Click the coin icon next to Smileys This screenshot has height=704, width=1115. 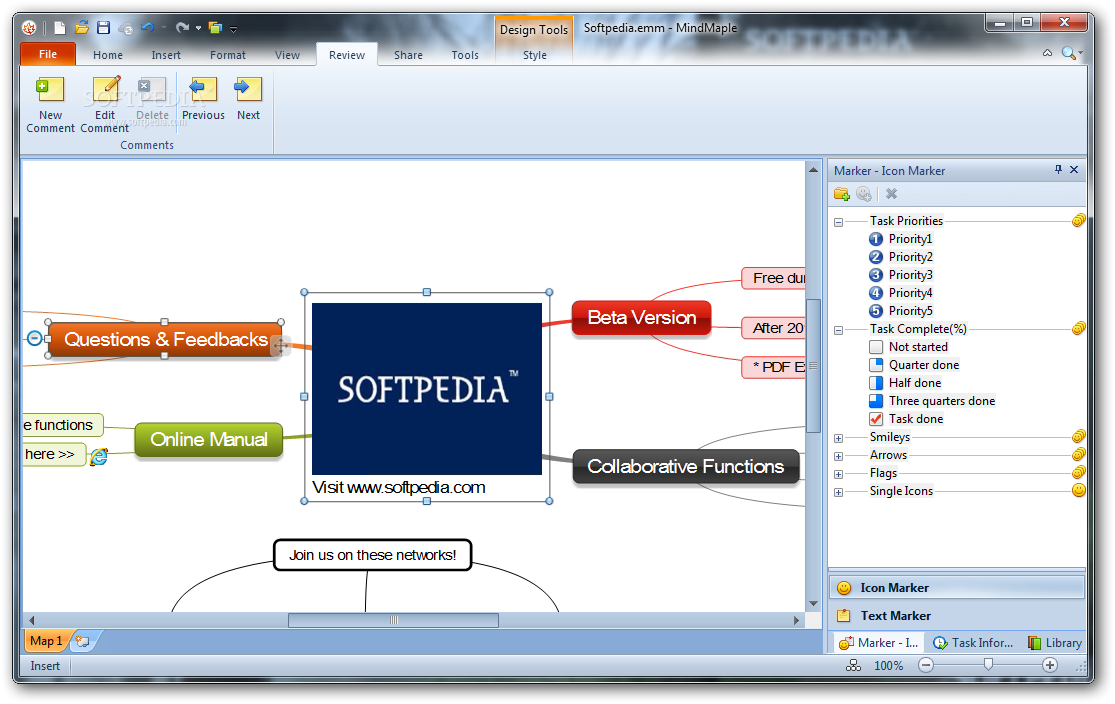(x=1079, y=436)
